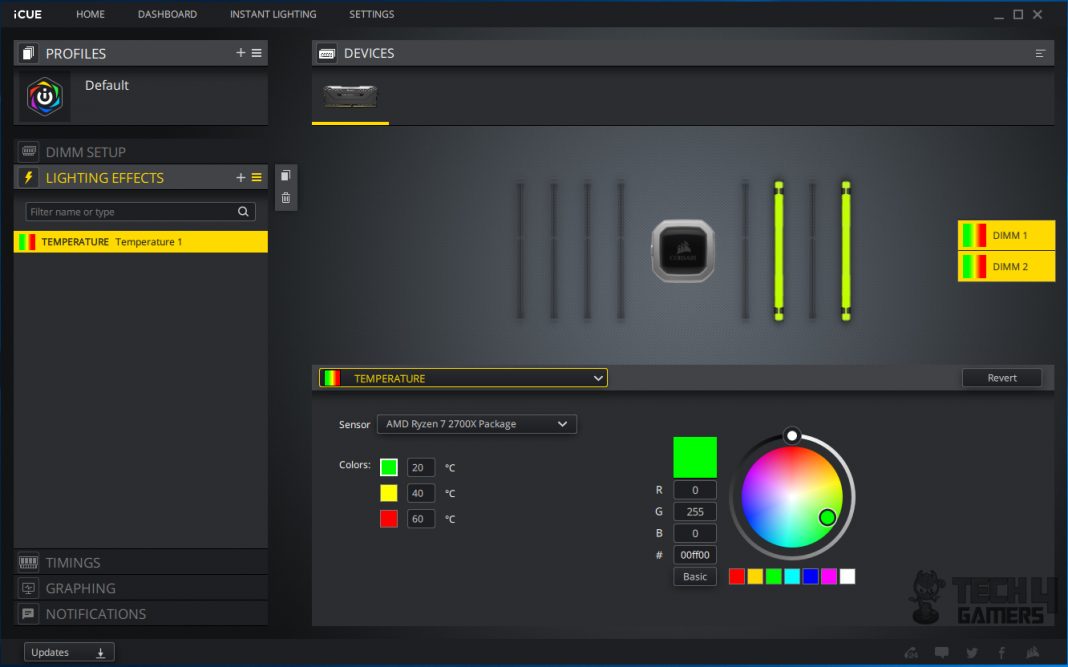Open the Facebook link icon

(1001, 653)
